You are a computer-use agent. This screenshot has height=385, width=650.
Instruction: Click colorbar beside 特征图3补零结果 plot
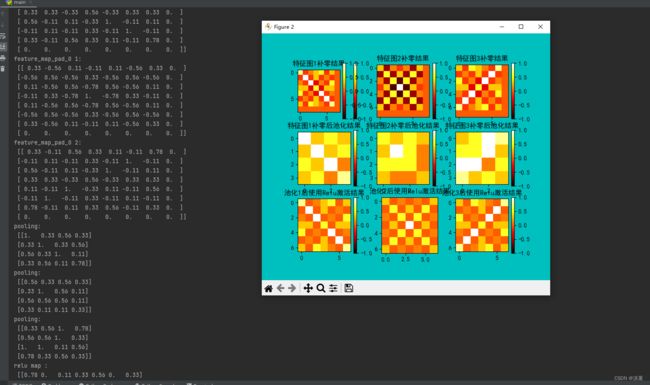click(513, 91)
